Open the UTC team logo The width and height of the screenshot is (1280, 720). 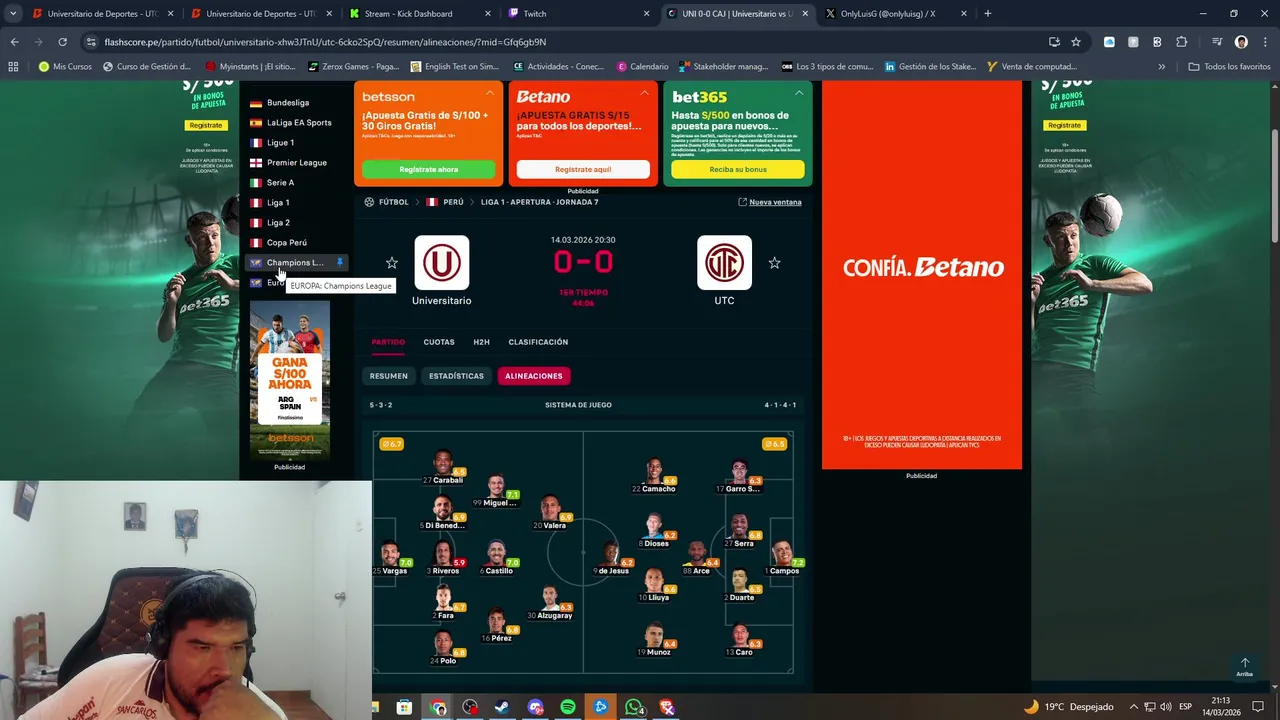724,263
